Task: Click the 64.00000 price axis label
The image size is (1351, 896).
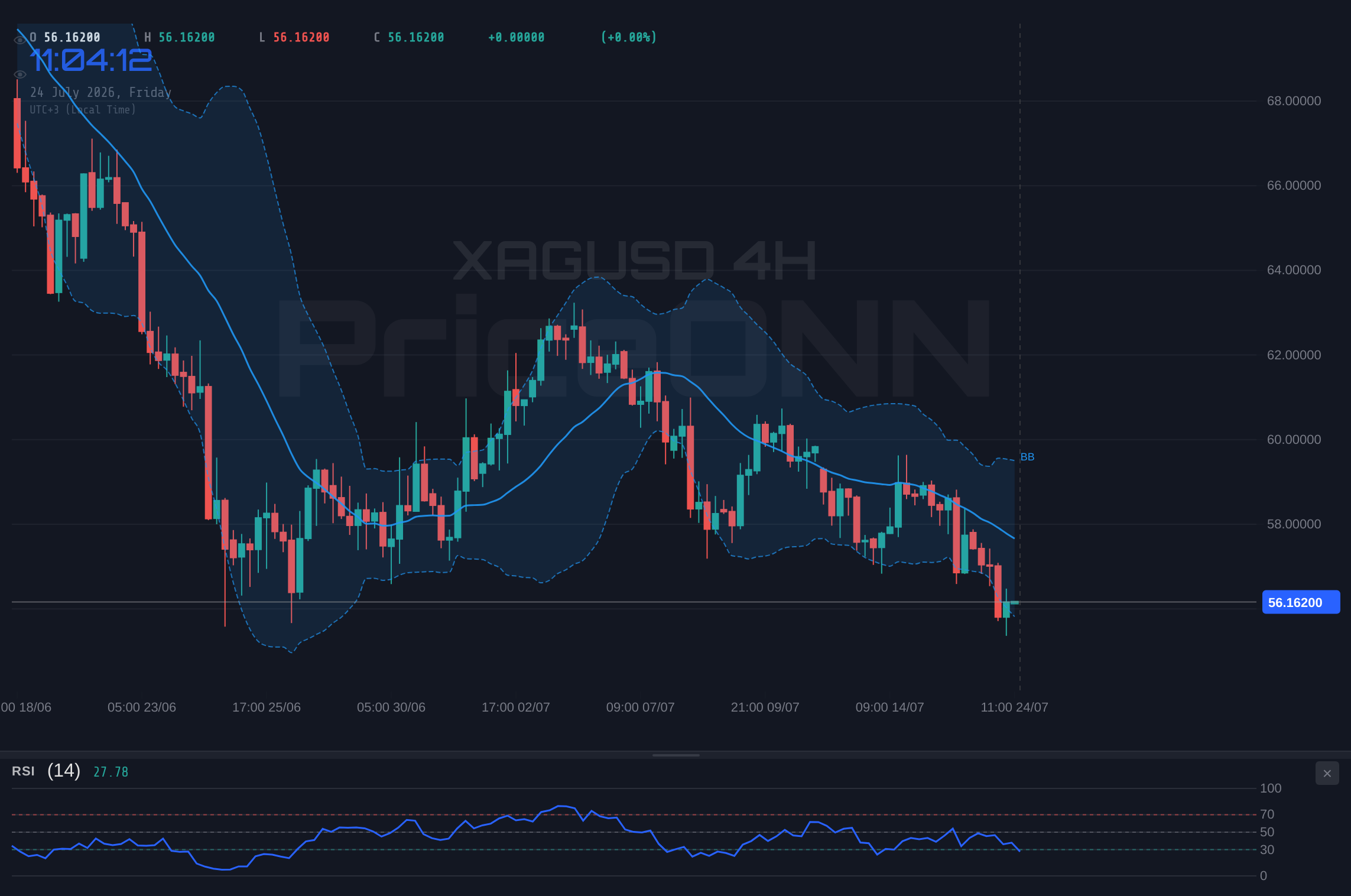Action: (x=1294, y=270)
